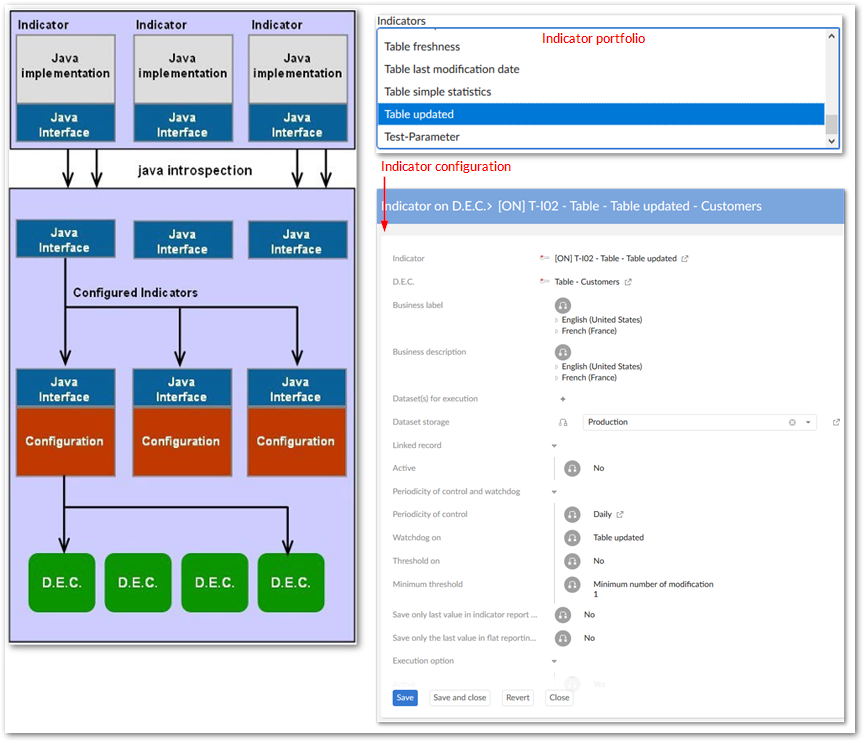Select Table freshness in Indicators list
The image size is (864, 742).
422,47
